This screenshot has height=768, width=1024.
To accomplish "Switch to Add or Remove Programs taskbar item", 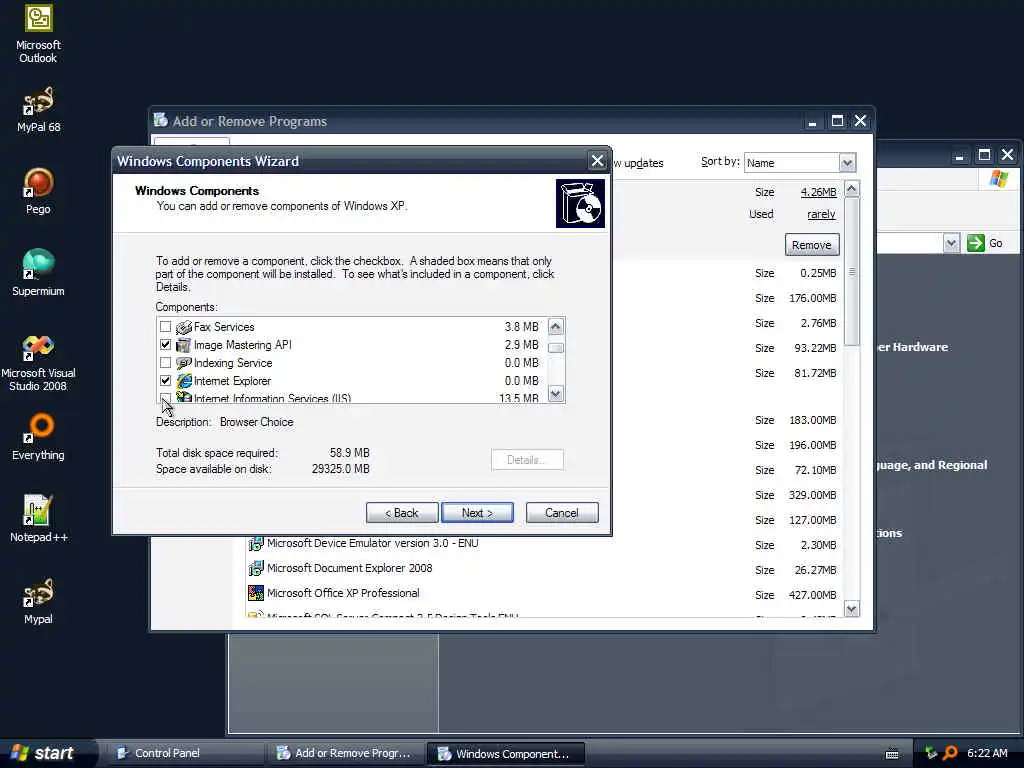I will point(346,754).
